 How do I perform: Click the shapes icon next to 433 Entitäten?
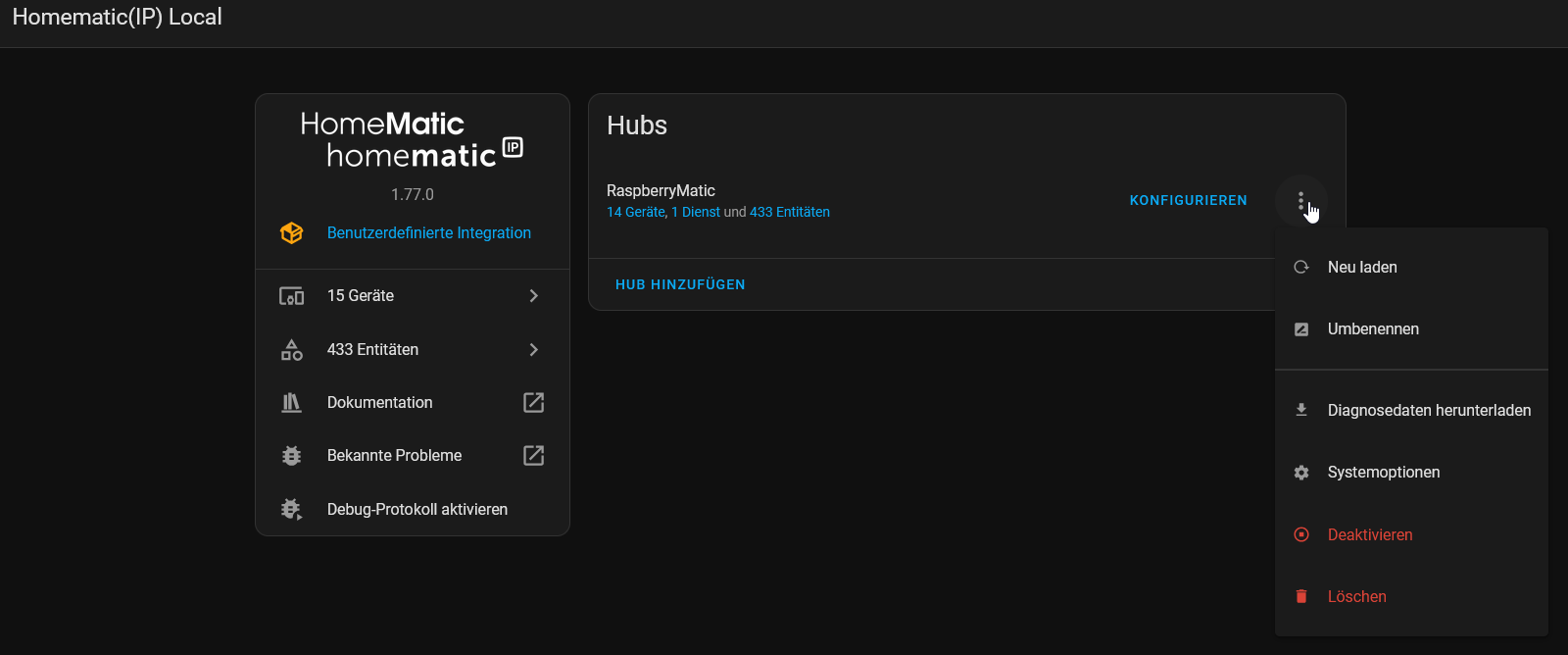point(292,349)
